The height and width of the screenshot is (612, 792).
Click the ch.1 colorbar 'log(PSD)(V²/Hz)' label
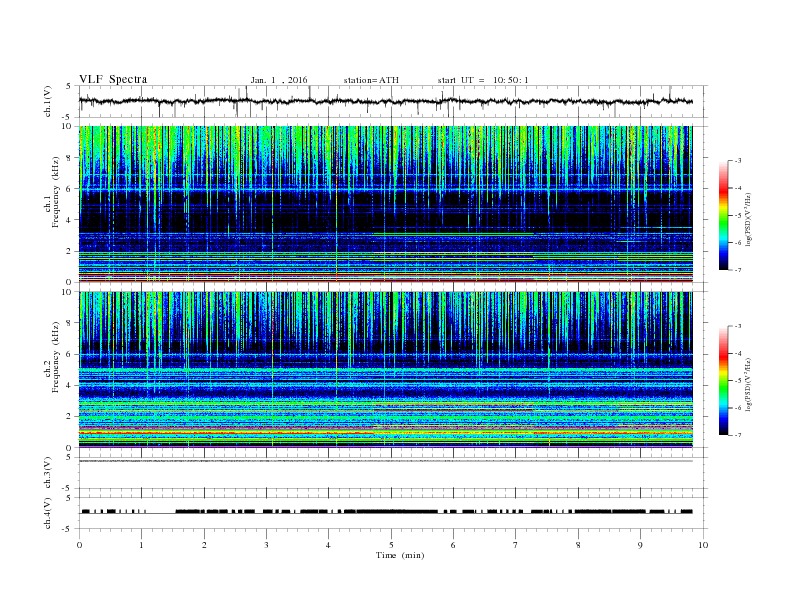point(748,219)
